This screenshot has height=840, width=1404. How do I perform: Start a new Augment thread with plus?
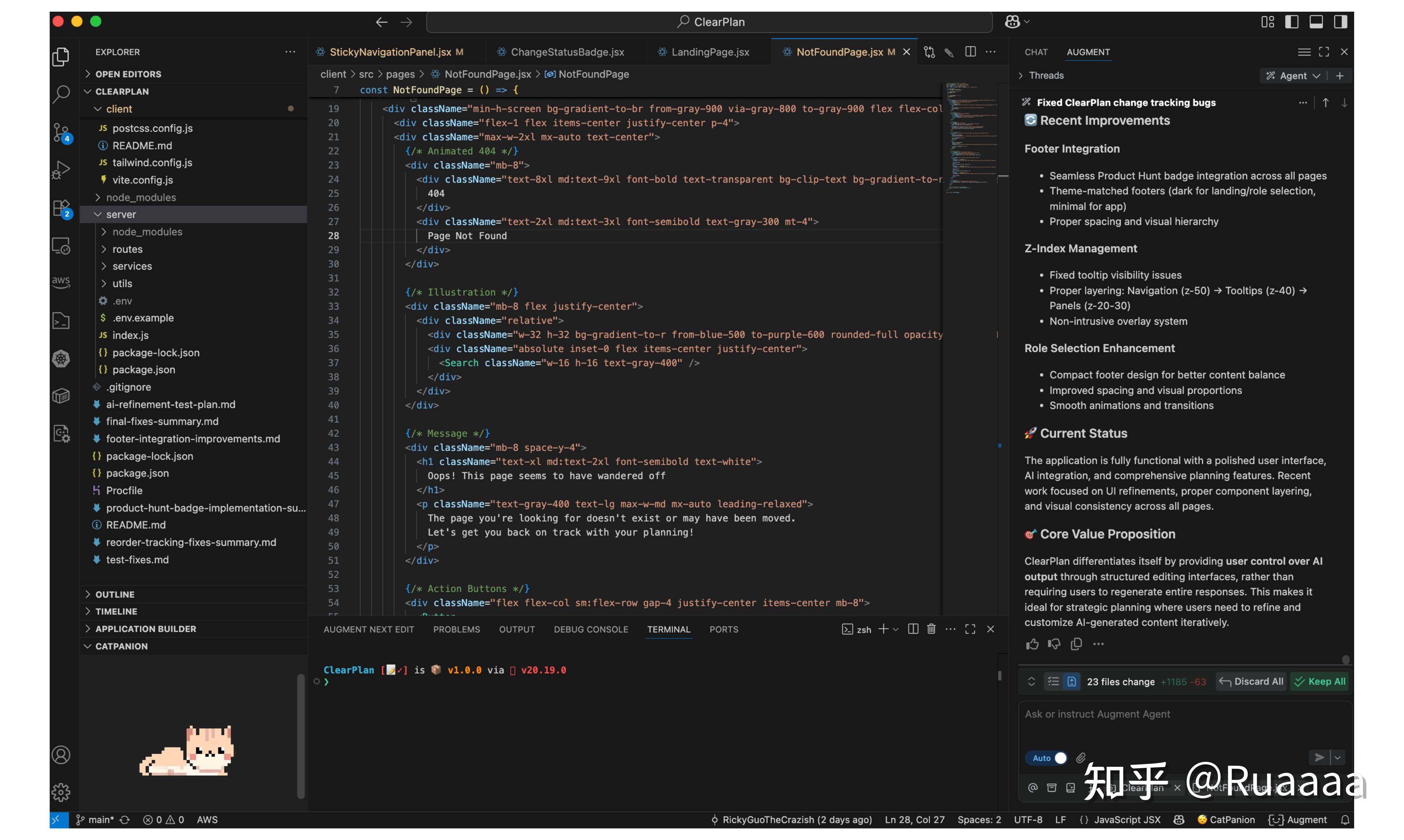point(1340,76)
